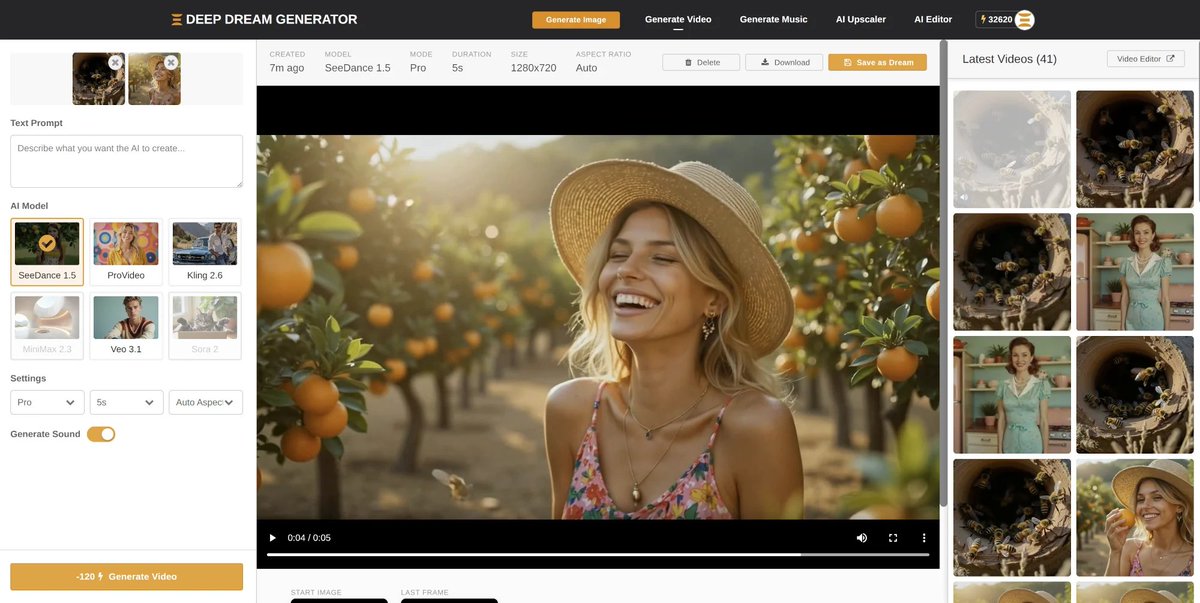This screenshot has width=1200, height=603.
Task: Open the 5s duration dropdown
Action: tap(126, 402)
